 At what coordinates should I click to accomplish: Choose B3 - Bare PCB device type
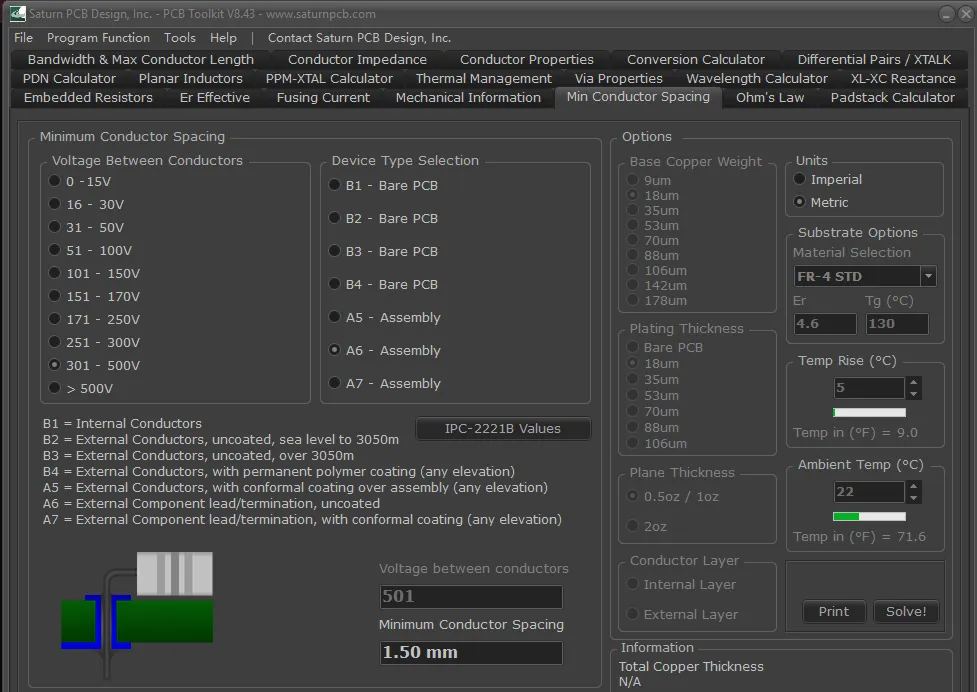[383, 252]
